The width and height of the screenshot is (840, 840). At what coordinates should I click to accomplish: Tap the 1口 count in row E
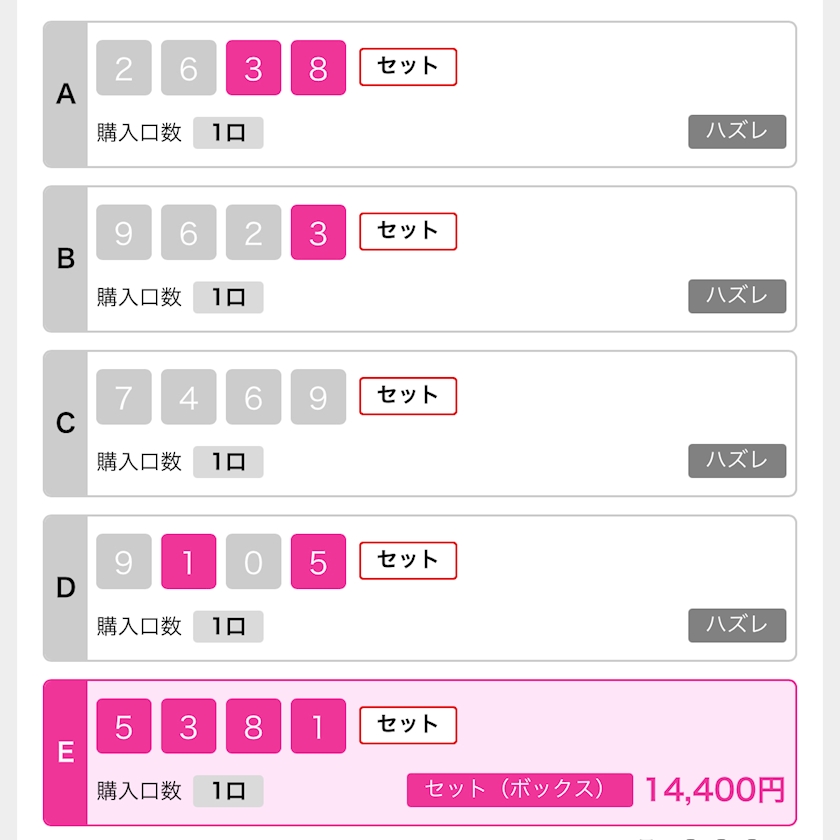[x=228, y=791]
